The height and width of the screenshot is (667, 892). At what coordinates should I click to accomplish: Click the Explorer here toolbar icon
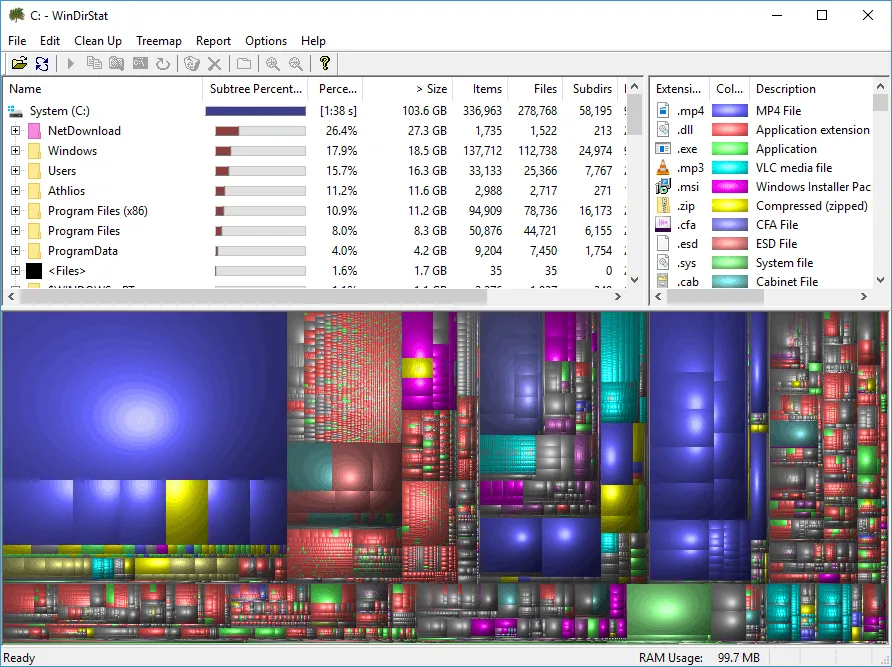(117, 63)
